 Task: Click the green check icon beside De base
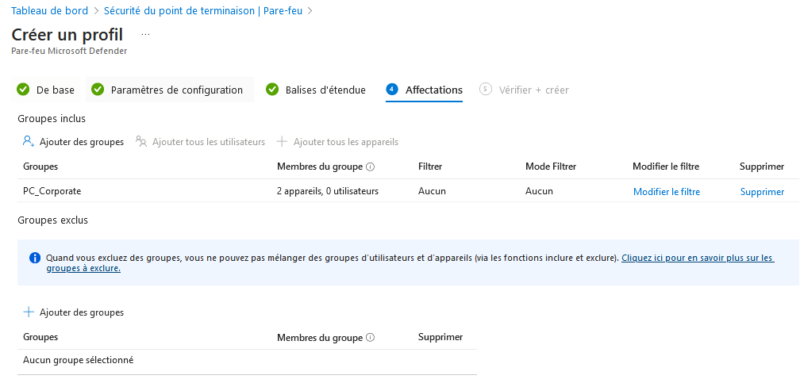coord(23,90)
